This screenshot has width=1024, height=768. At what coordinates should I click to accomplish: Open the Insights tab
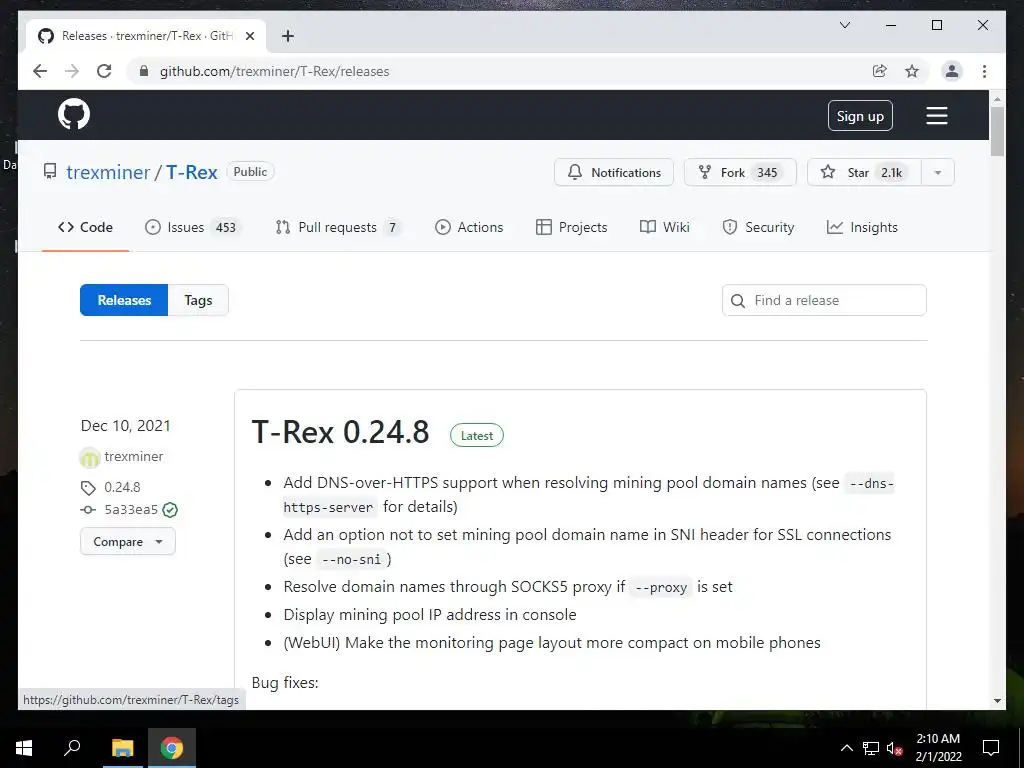click(x=862, y=227)
